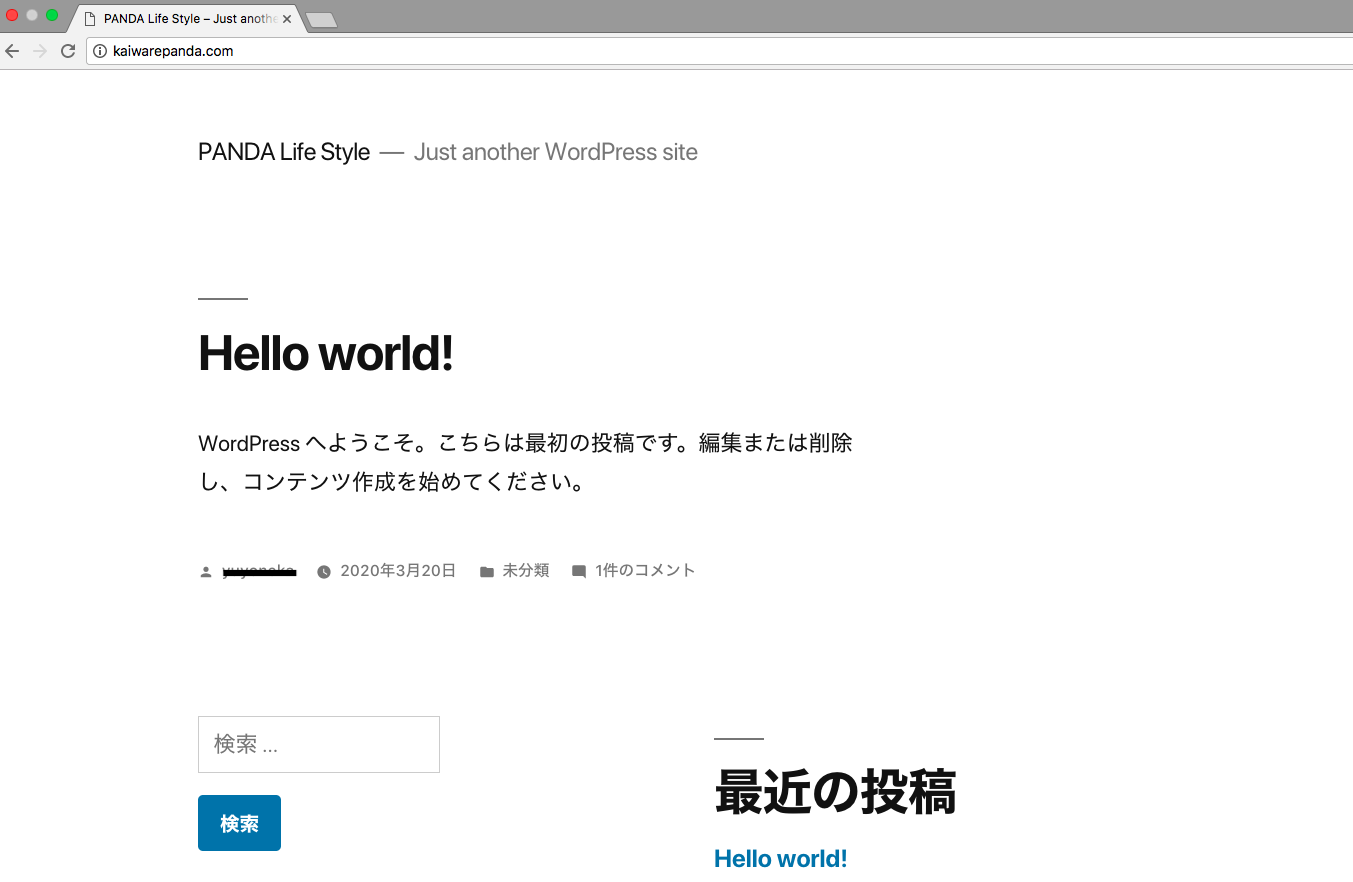The image size is (1353, 882).
Task: Select the PANDA Life Style browser tab
Action: click(x=185, y=19)
